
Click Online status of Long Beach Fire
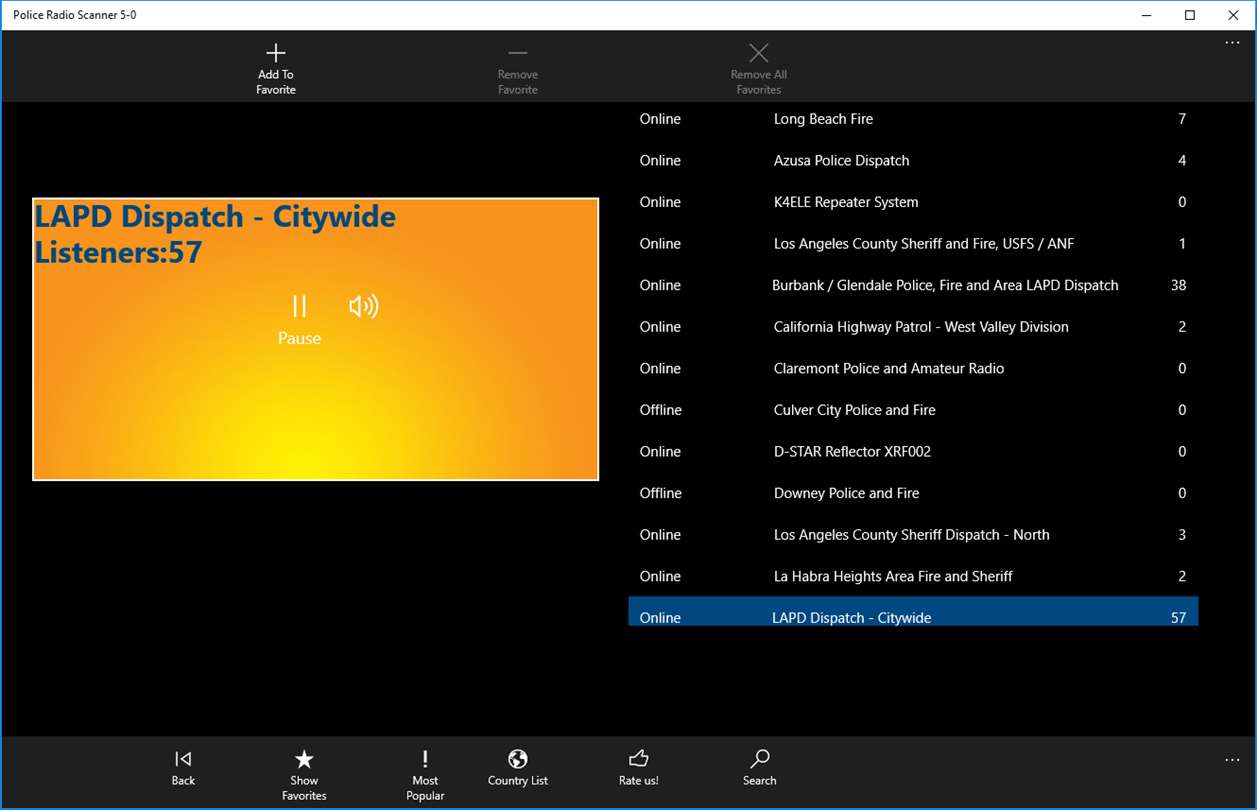(660, 119)
